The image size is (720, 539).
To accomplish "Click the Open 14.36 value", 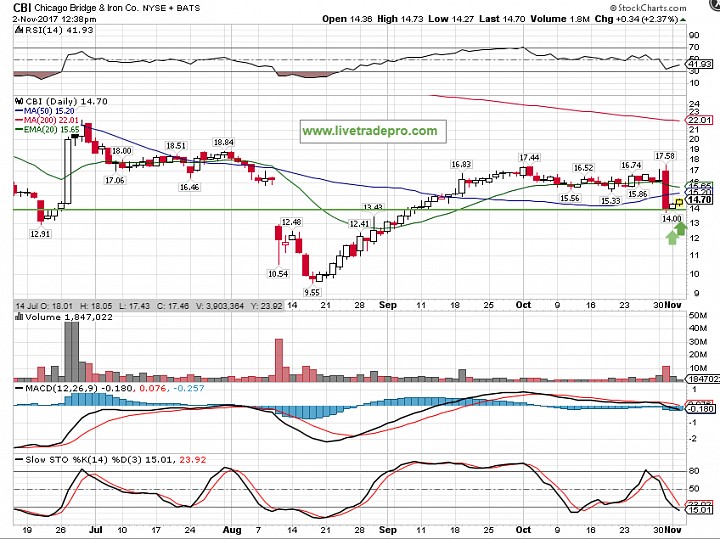I will (348, 19).
